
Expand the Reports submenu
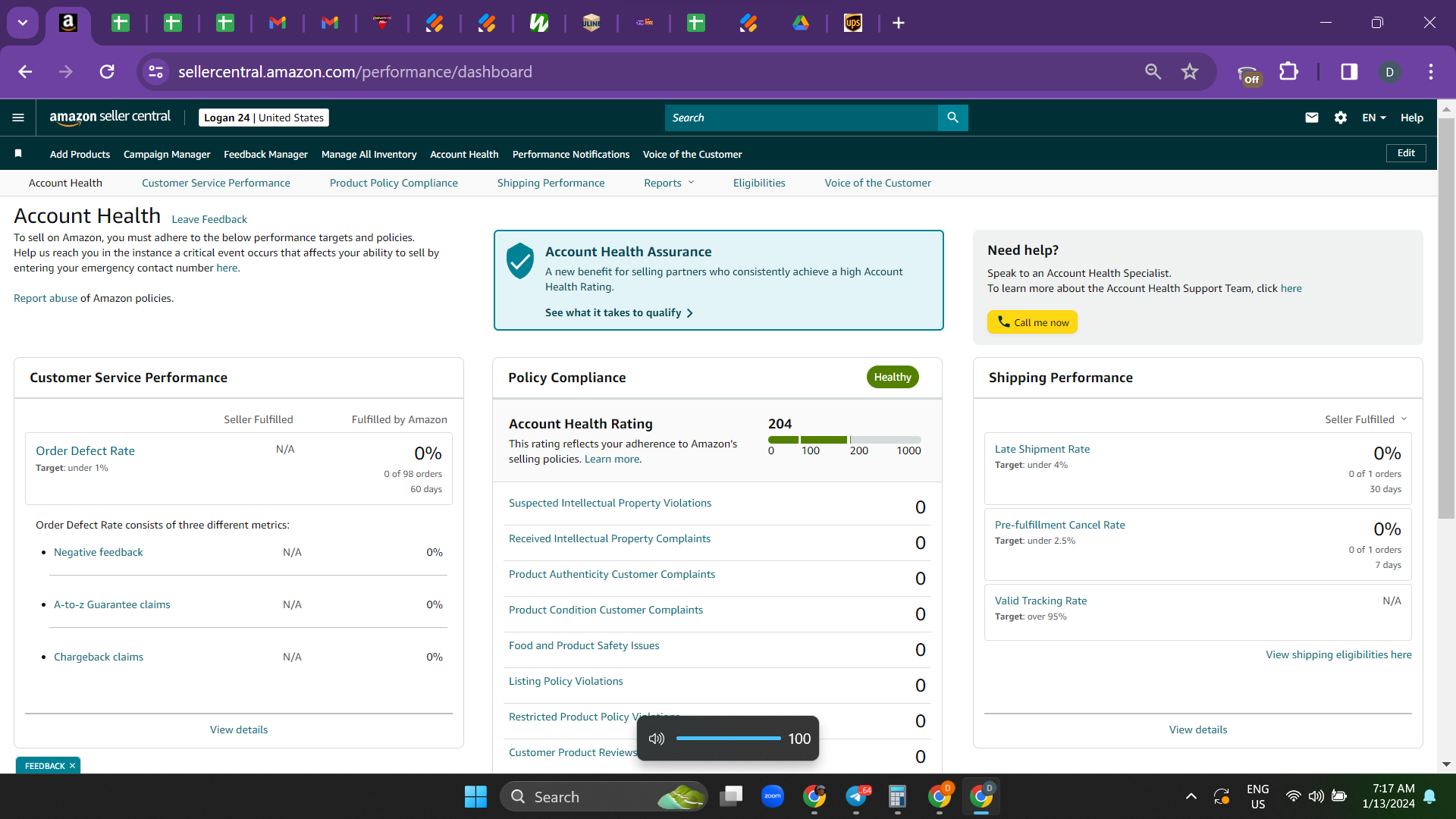[669, 183]
